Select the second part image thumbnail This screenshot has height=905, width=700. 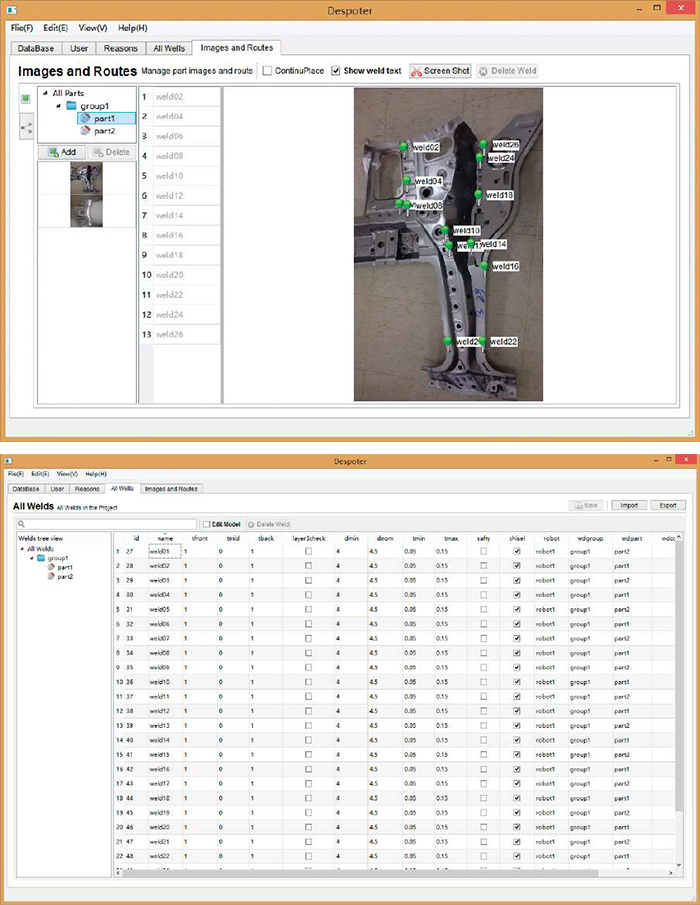click(87, 211)
